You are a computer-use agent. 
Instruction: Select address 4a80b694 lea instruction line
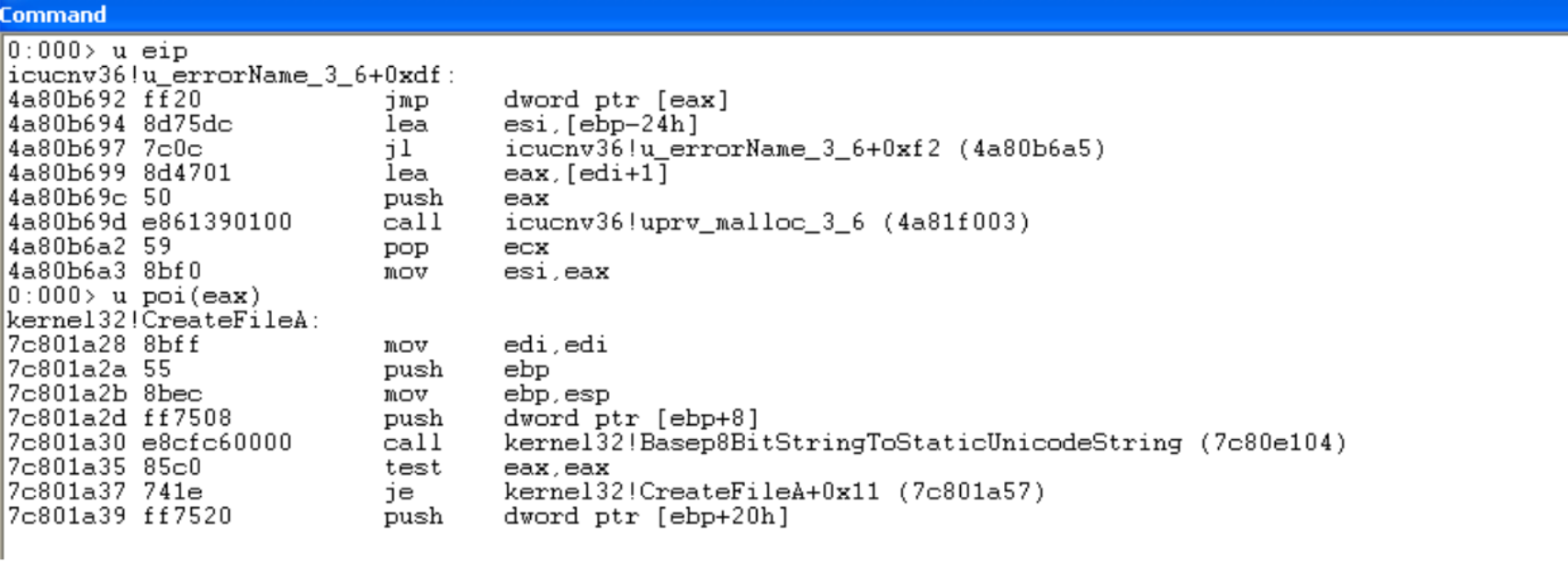click(354, 125)
